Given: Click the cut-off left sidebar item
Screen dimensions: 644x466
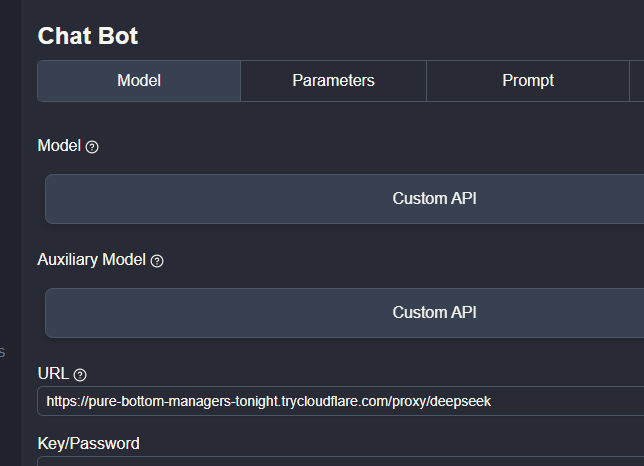Looking at the screenshot, I should pyautogui.click(x=3, y=352).
